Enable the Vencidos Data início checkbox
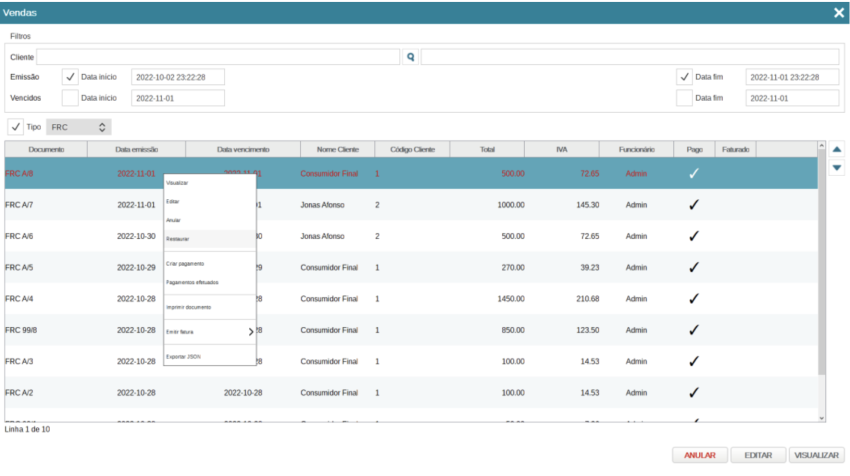Viewport: 850px width, 476px height. point(70,98)
